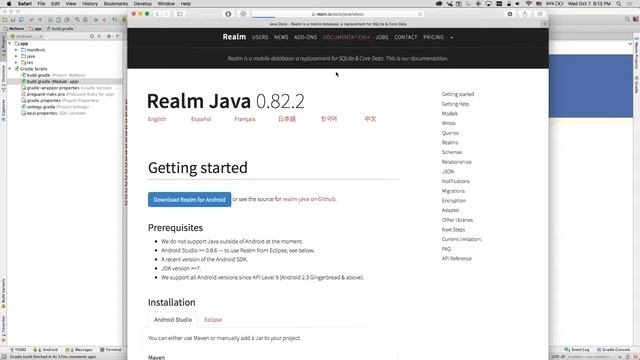Open Event Log in Android Studio
640x360 pixels.
577,350
